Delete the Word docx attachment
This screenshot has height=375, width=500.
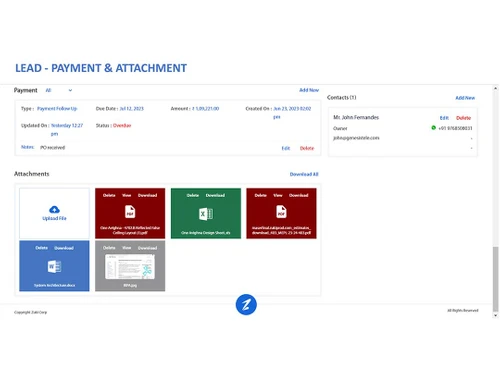(x=42, y=248)
